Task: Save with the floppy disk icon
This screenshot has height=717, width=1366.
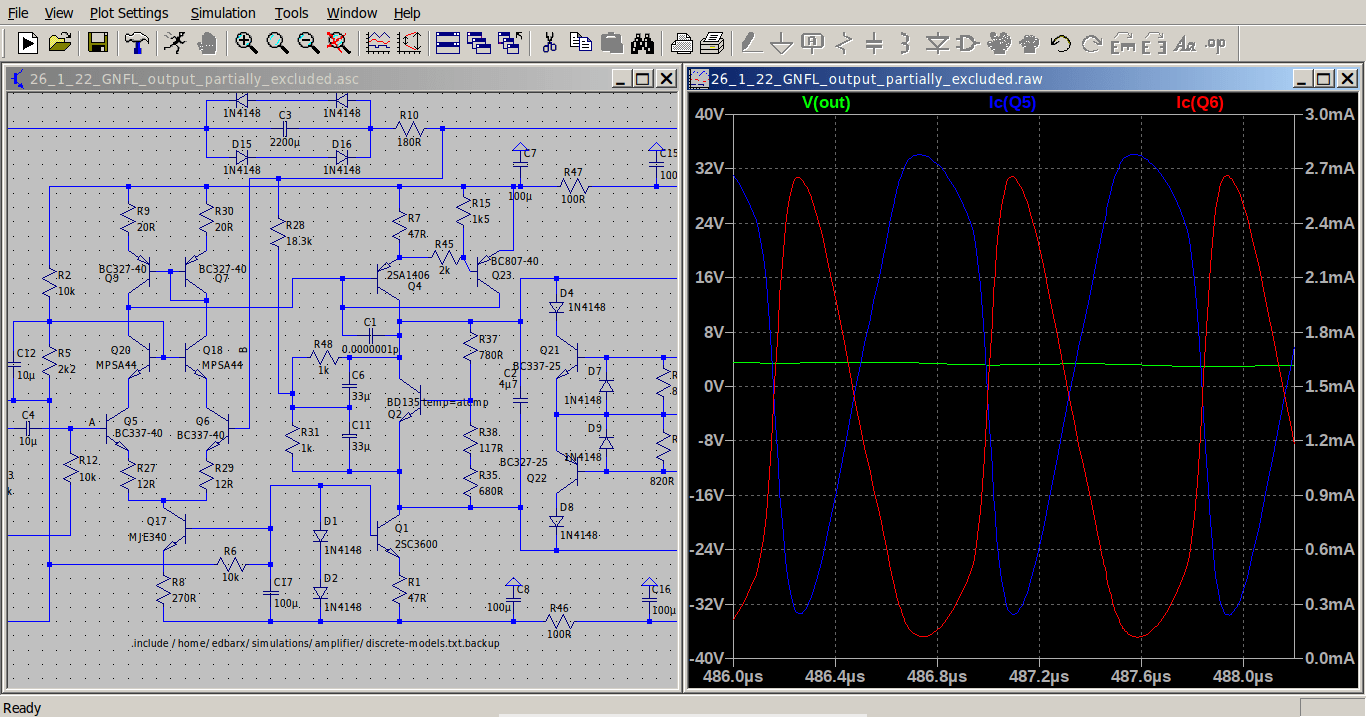Action: tap(98, 42)
